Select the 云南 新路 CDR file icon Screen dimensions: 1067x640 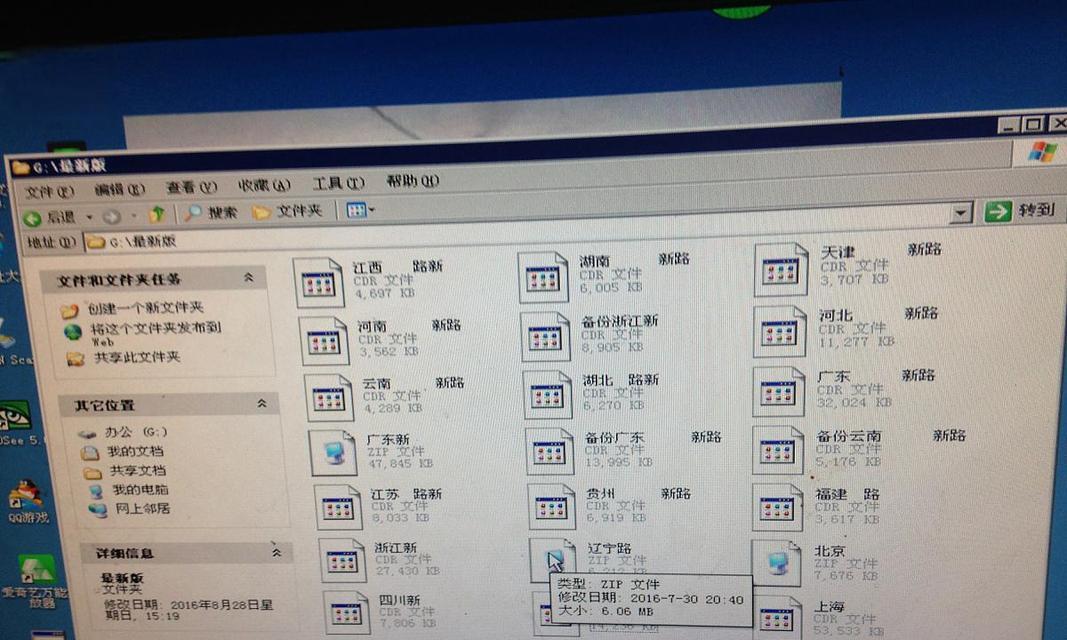point(329,397)
